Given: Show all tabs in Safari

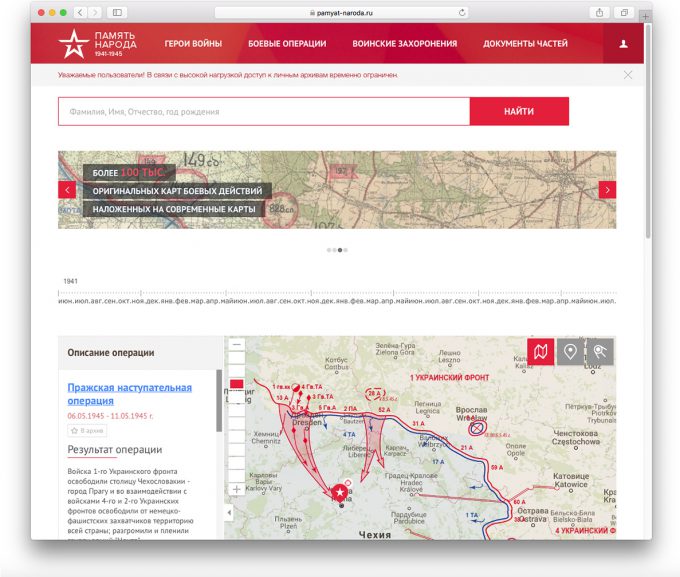Looking at the screenshot, I should click(x=624, y=13).
